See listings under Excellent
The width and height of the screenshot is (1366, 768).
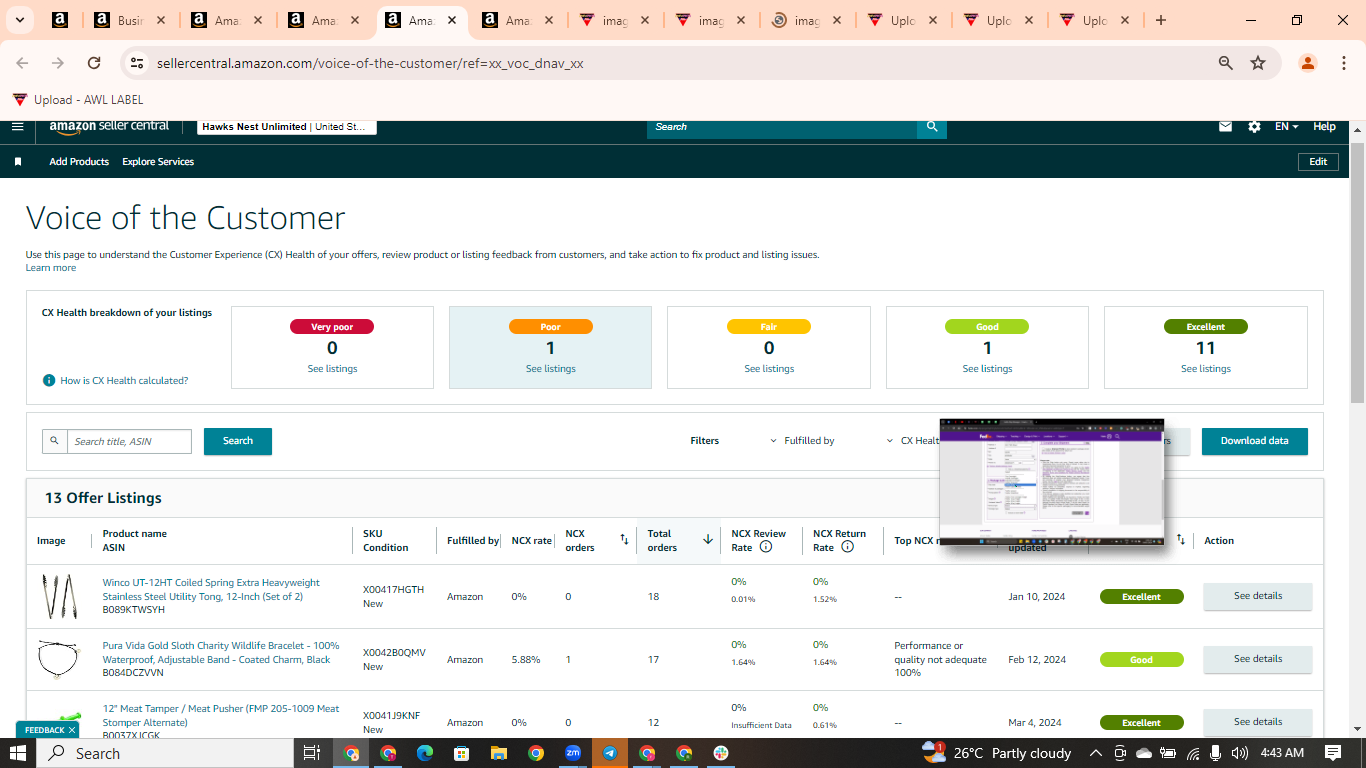pyautogui.click(x=1206, y=369)
